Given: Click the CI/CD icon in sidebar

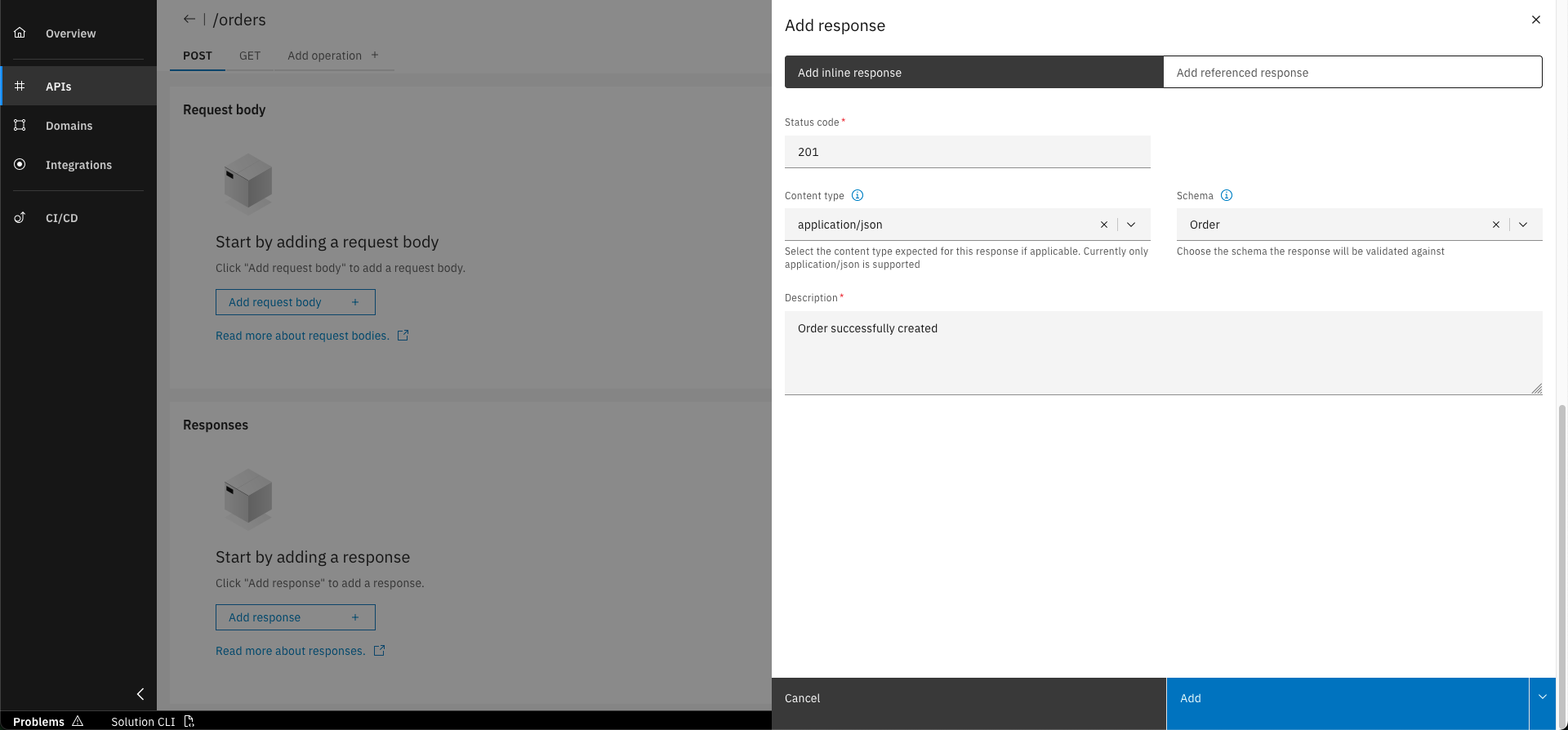Looking at the screenshot, I should (x=20, y=217).
